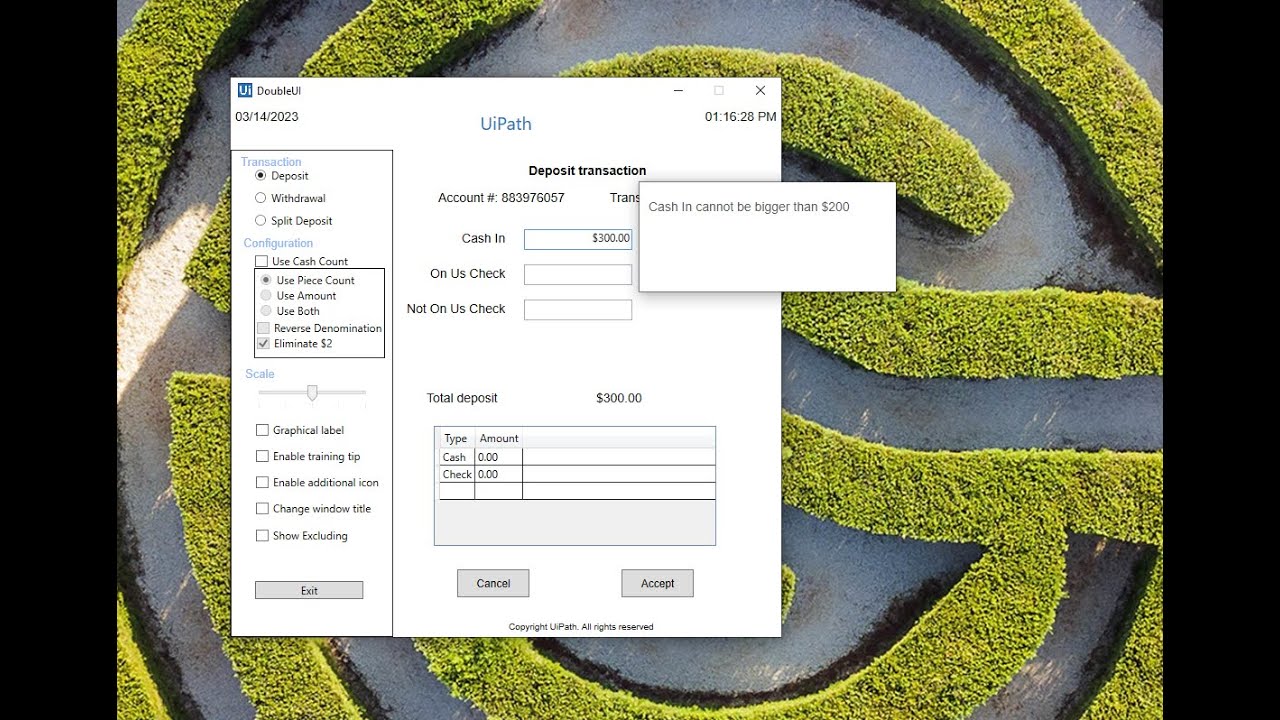Viewport: 1280px width, 720px height.
Task: Focus the Not On Us Check field
Action: [578, 310]
